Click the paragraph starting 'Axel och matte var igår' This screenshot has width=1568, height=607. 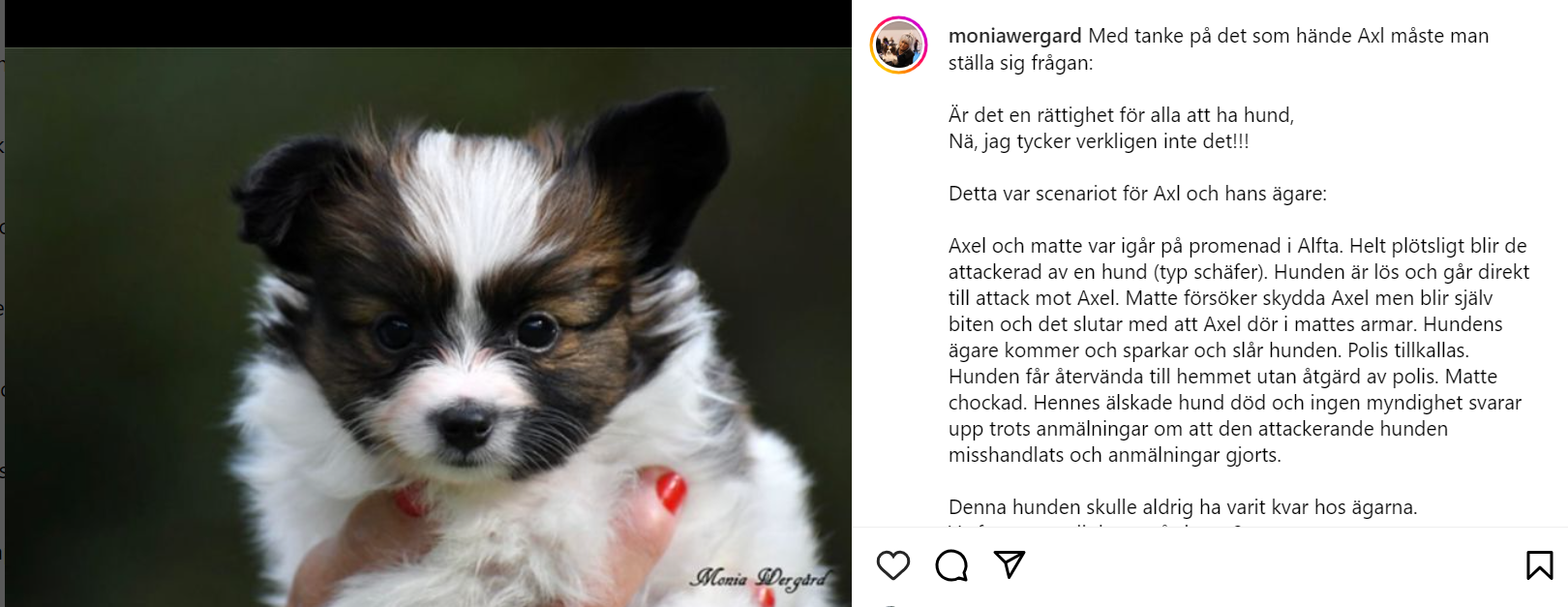coord(1239,350)
